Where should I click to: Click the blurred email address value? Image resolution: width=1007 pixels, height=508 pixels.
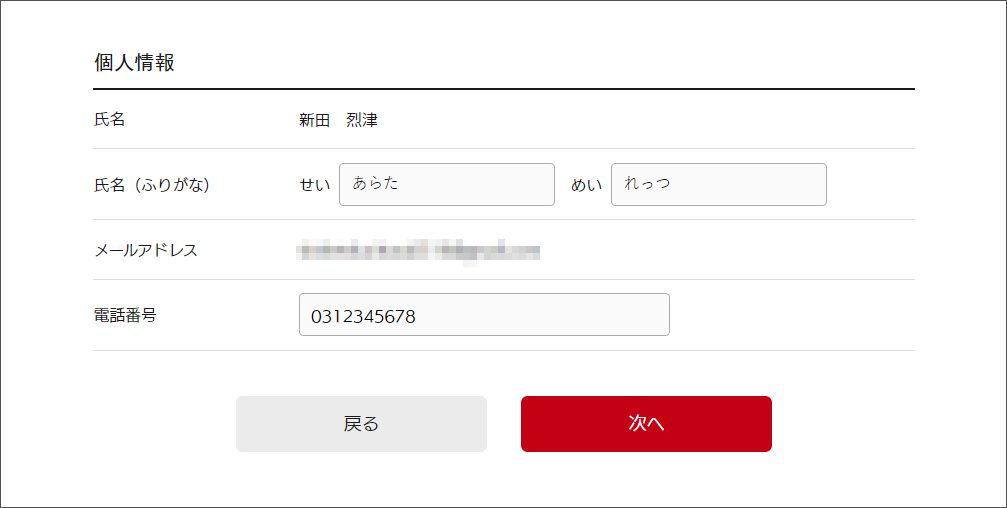coord(419,250)
